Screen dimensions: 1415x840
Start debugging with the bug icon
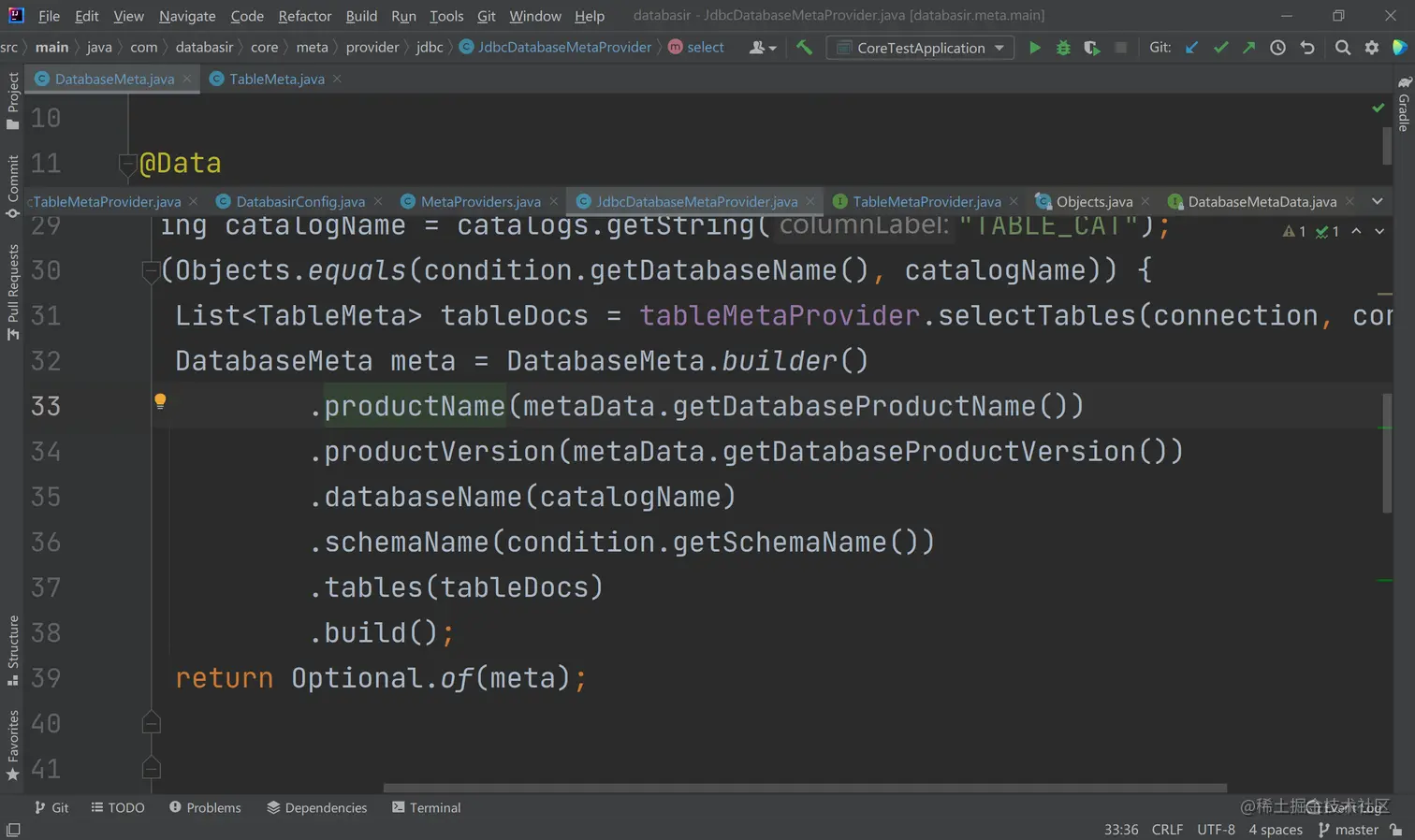(x=1063, y=48)
